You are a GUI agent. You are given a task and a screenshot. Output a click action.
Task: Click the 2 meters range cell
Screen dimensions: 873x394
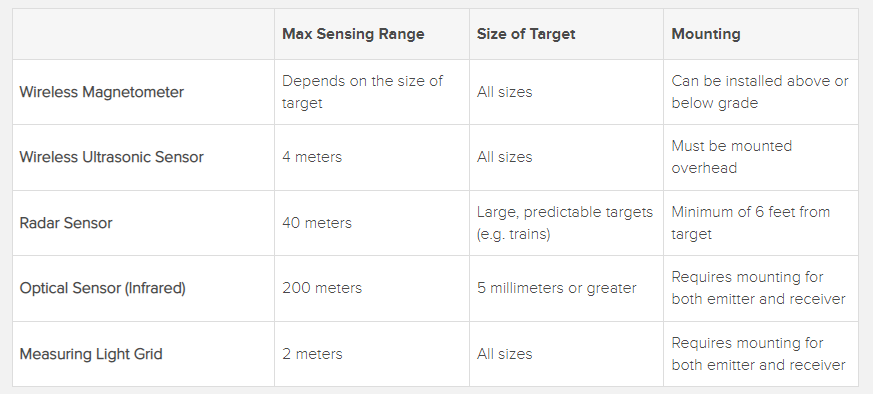(312, 354)
